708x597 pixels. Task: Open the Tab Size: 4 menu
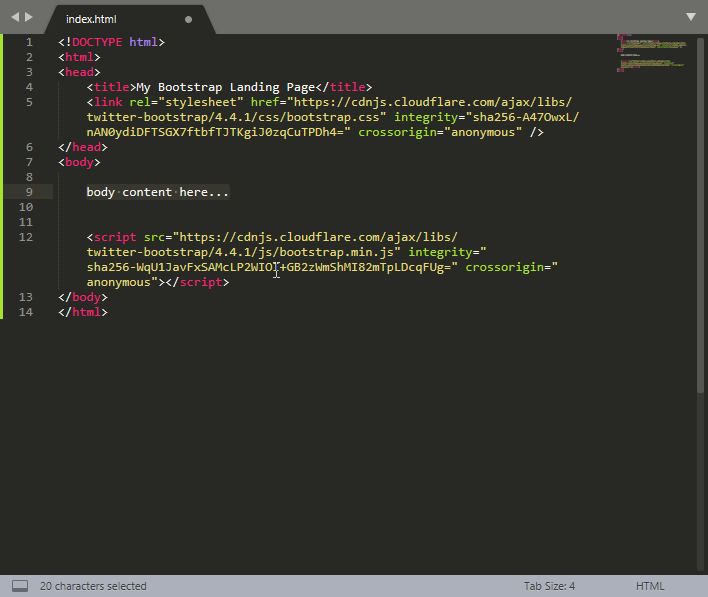549,586
